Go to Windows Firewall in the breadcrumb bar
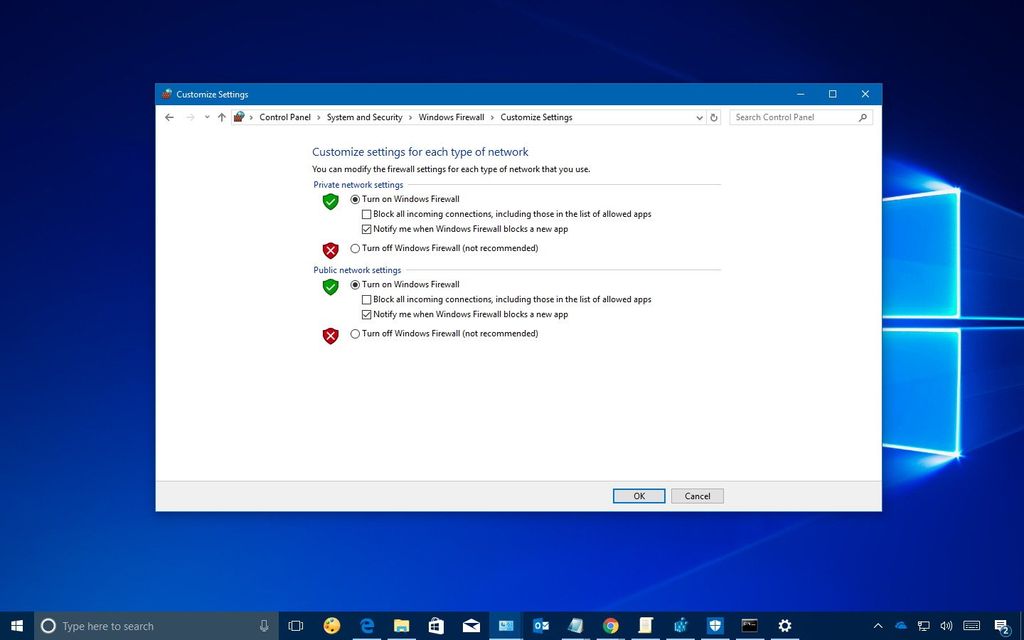The width and height of the screenshot is (1024, 640). tap(451, 117)
